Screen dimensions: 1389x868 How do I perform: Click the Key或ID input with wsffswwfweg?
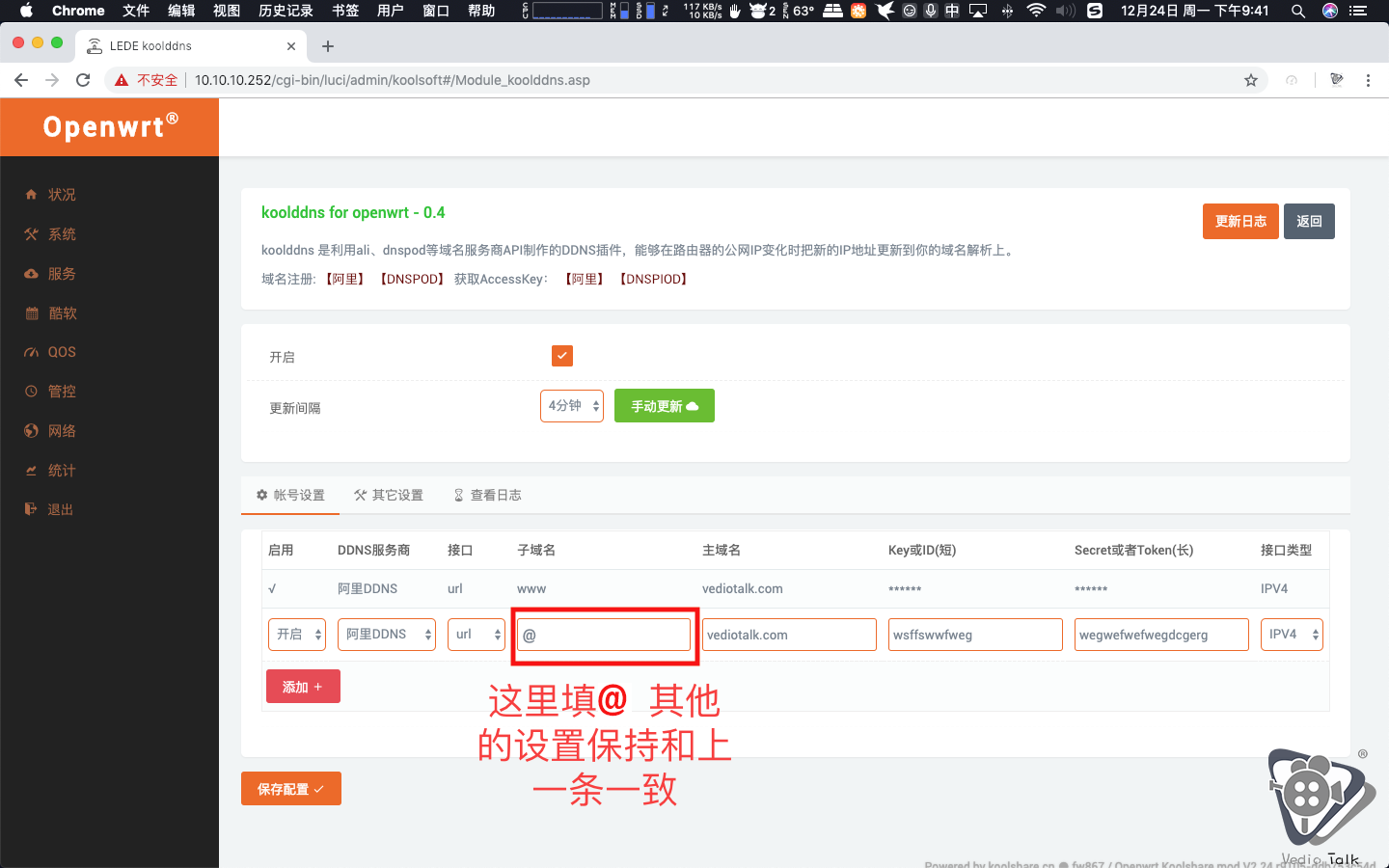point(975,635)
